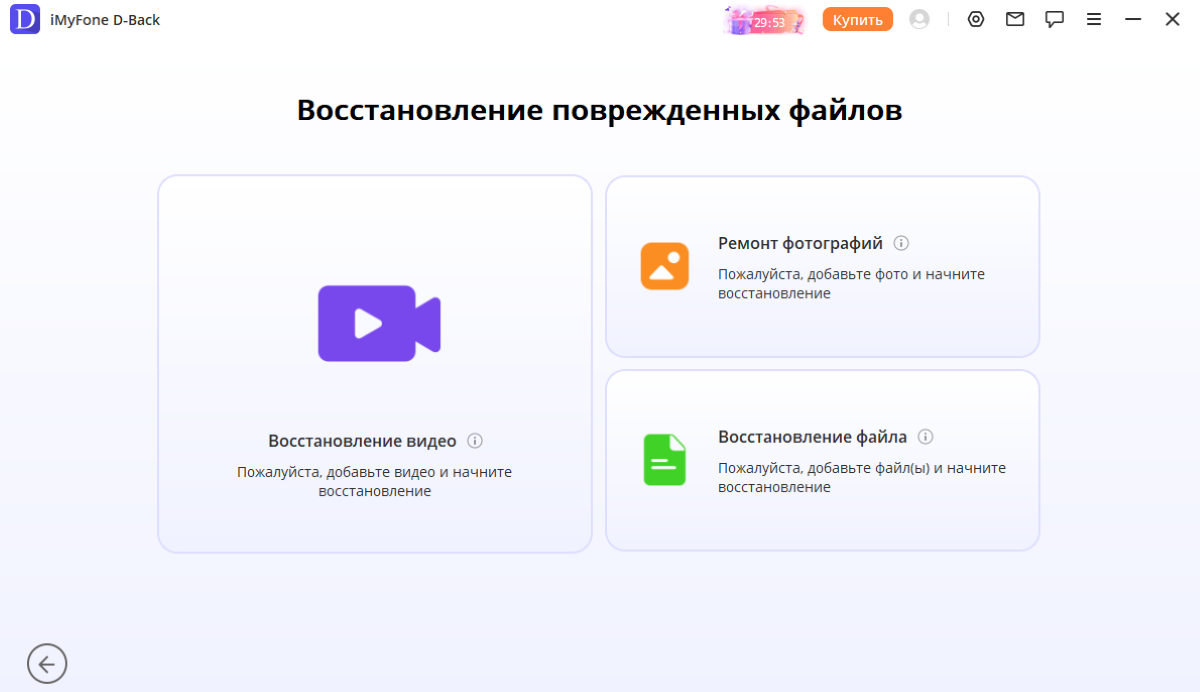The height and width of the screenshot is (692, 1200).
Task: Select the Восстановление видео card
Action: point(375,363)
